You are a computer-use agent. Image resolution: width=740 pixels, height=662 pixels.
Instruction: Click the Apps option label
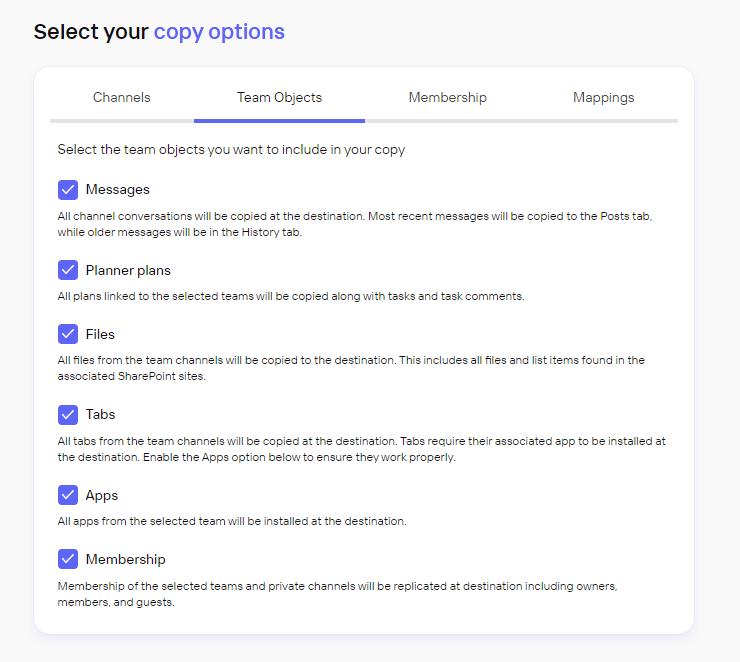coord(102,495)
